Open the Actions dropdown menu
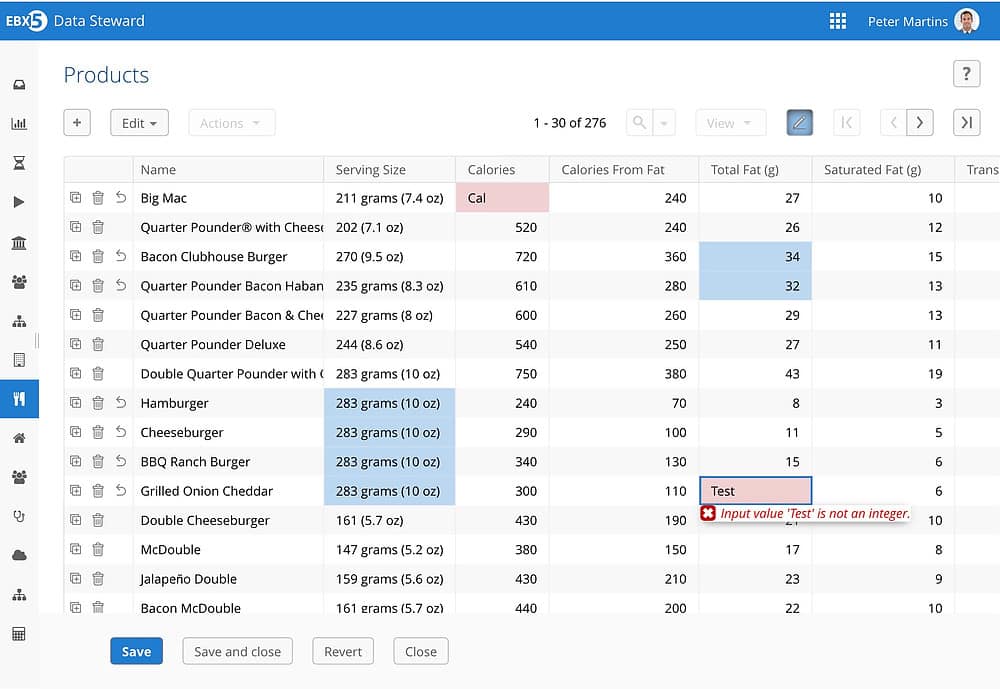The width and height of the screenshot is (1000, 689). pos(232,122)
